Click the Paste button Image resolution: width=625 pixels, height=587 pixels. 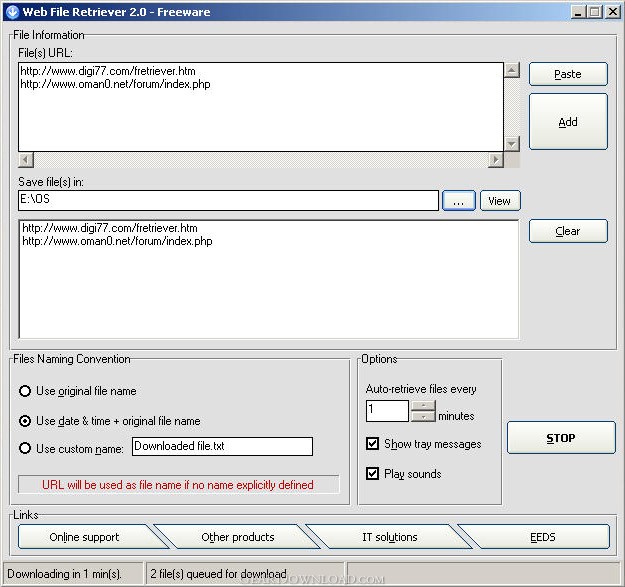pyautogui.click(x=568, y=74)
